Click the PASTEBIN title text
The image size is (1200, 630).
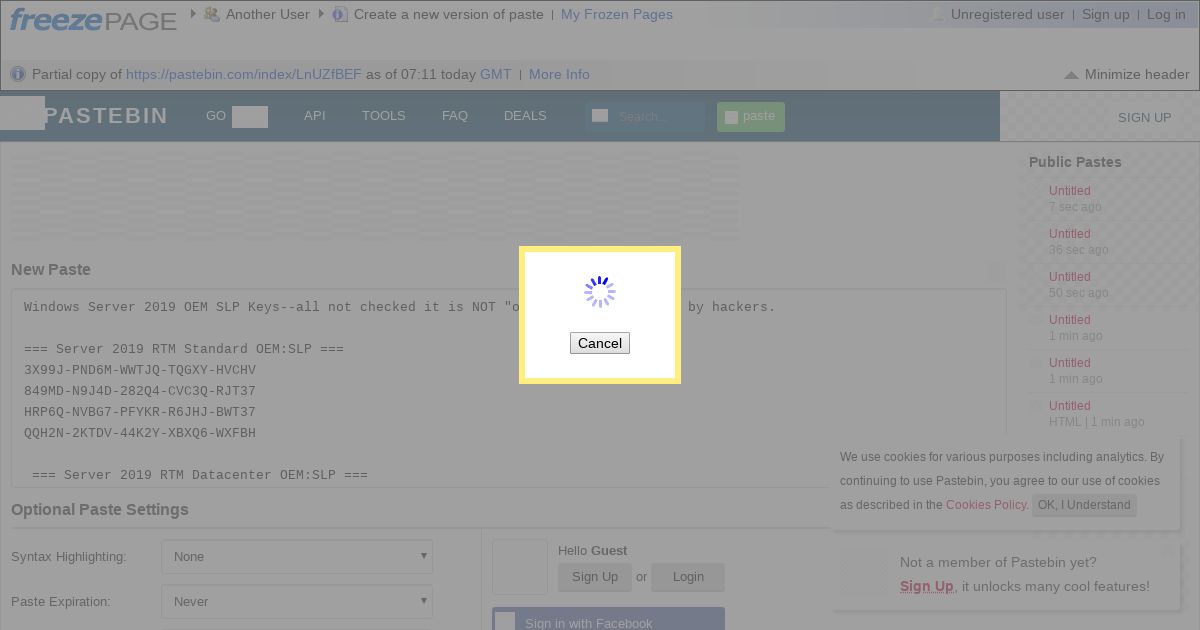(x=106, y=116)
